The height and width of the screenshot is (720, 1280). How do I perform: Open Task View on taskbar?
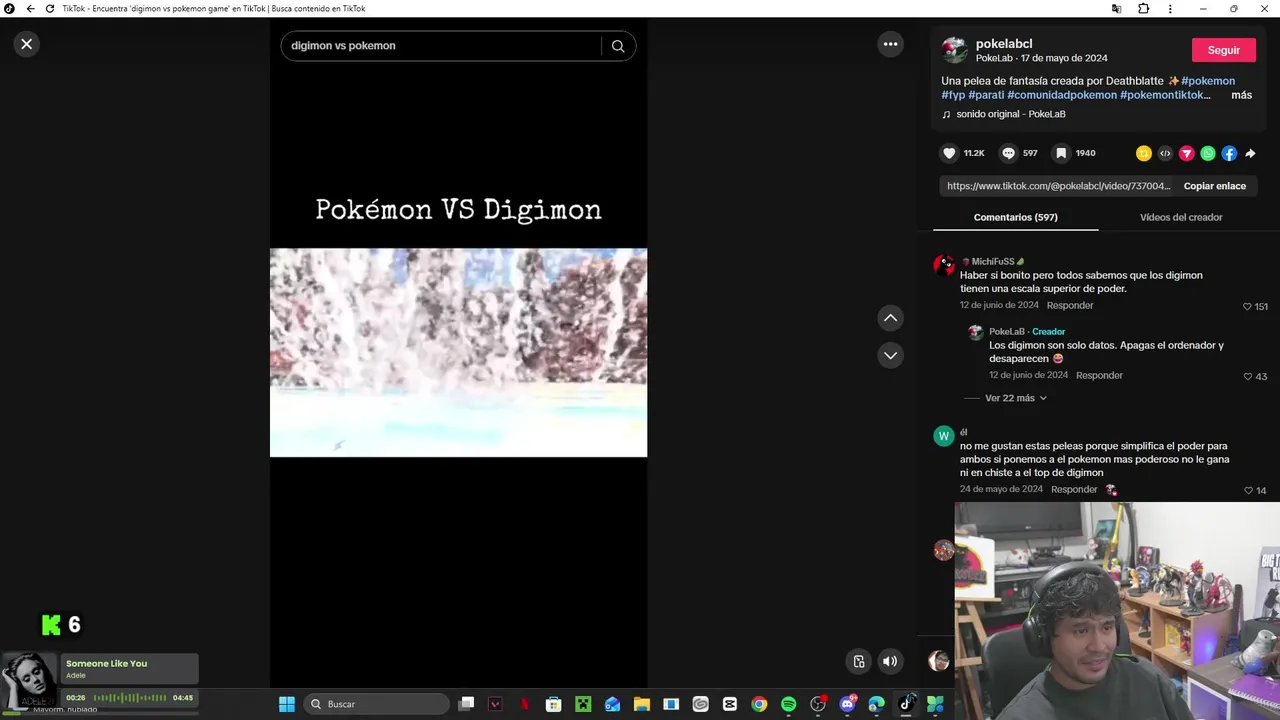pyautogui.click(x=466, y=704)
